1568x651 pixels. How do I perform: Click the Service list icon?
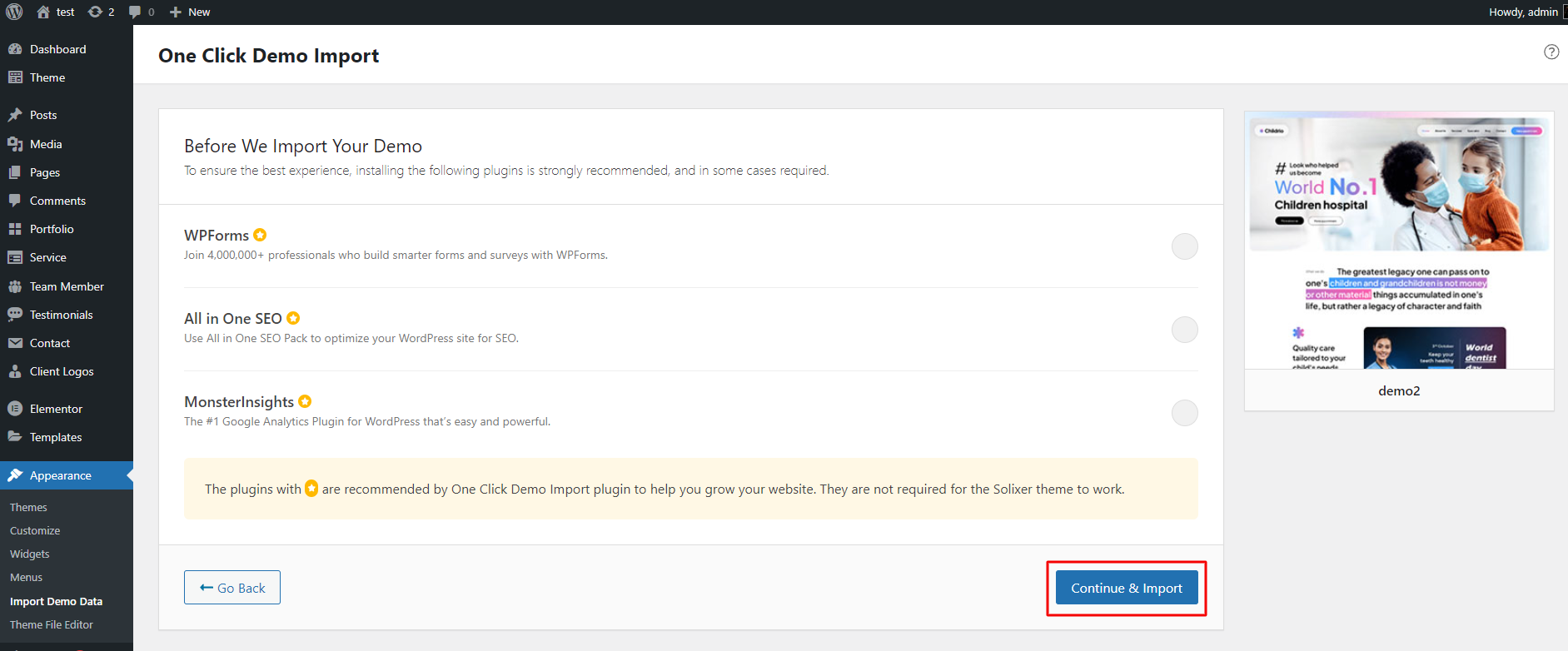[15, 257]
